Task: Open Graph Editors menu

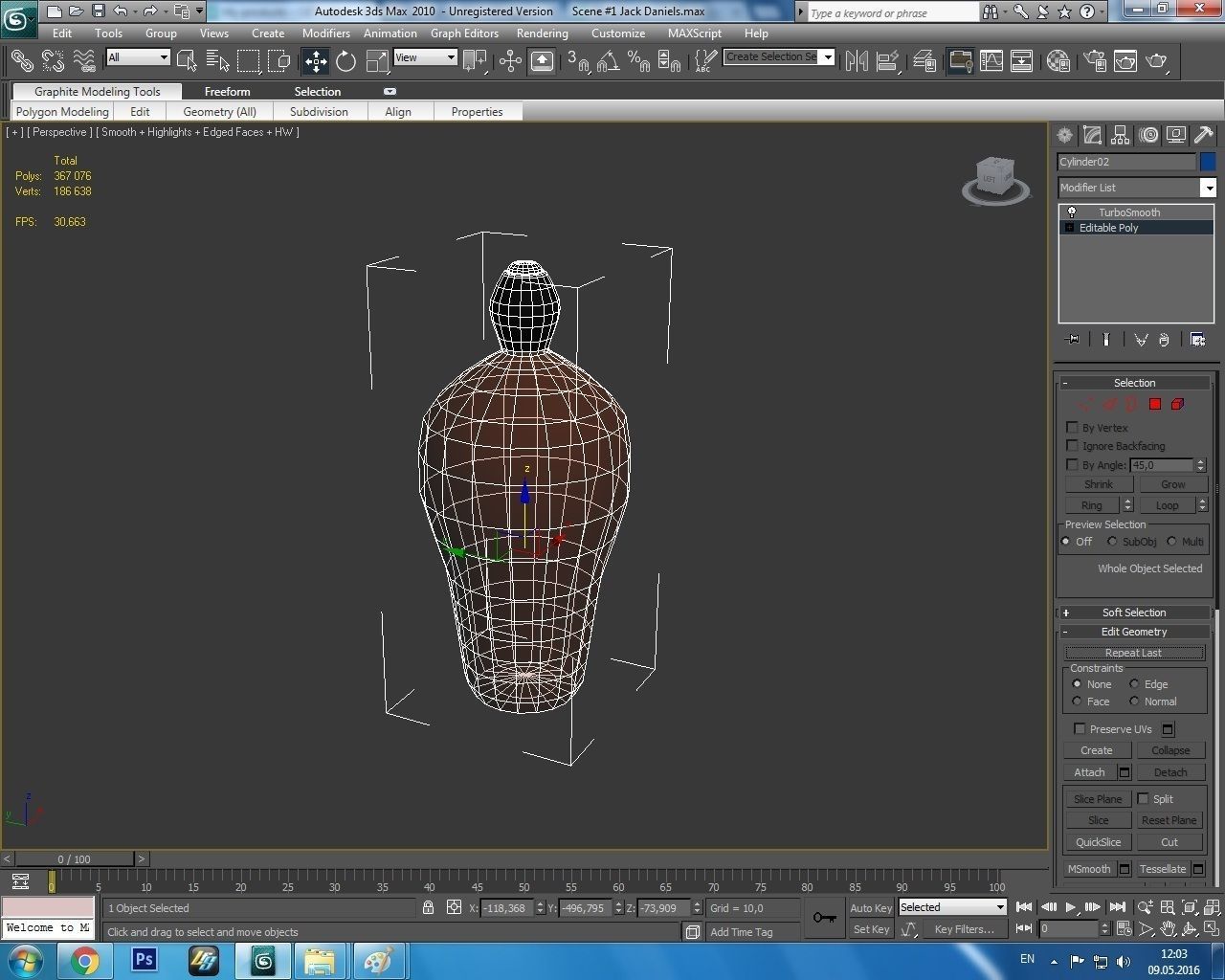Action: (464, 33)
